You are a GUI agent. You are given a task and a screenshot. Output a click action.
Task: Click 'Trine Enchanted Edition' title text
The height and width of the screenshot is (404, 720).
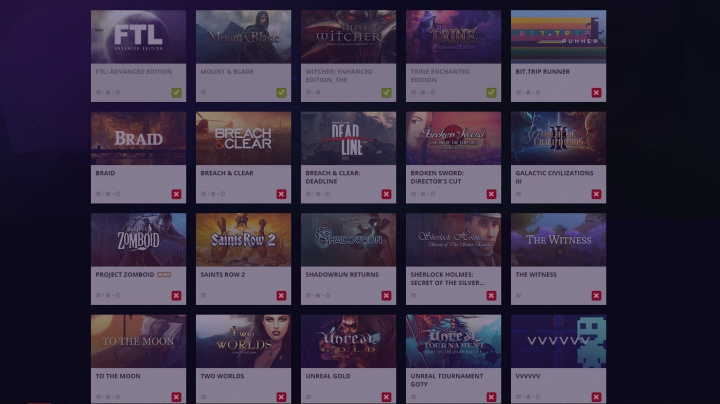(x=440, y=76)
